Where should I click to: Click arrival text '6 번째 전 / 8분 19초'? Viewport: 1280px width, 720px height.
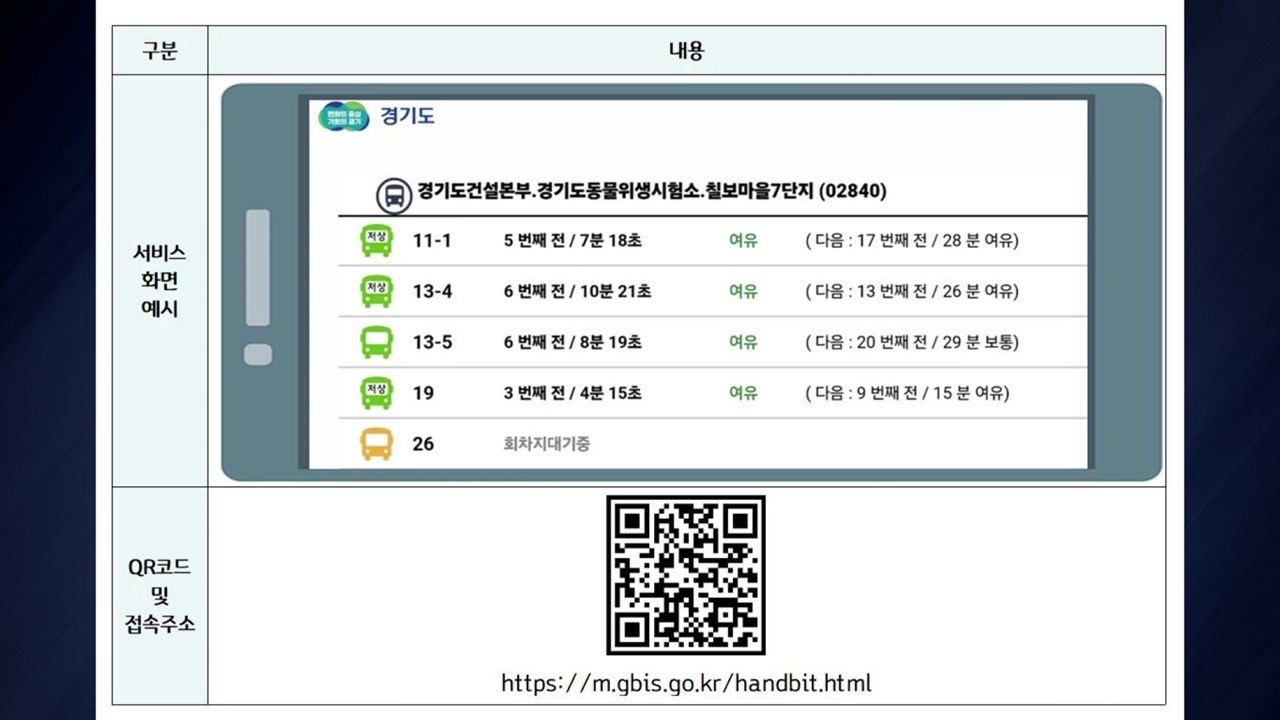(572, 342)
